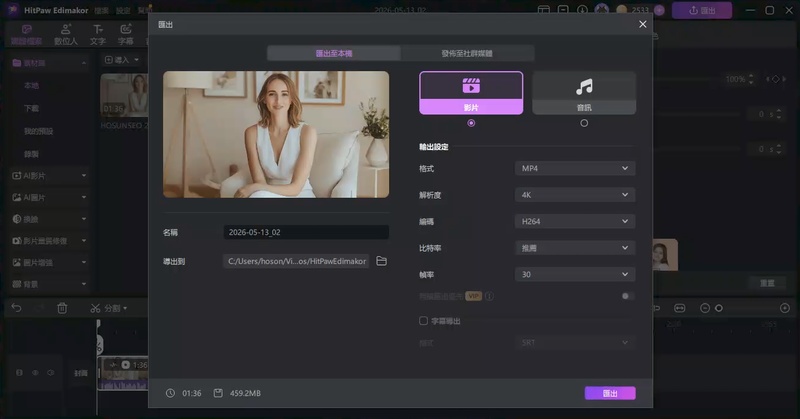Click the keyframe diamond icon in properties
The image size is (800, 419).
(x=776, y=79)
